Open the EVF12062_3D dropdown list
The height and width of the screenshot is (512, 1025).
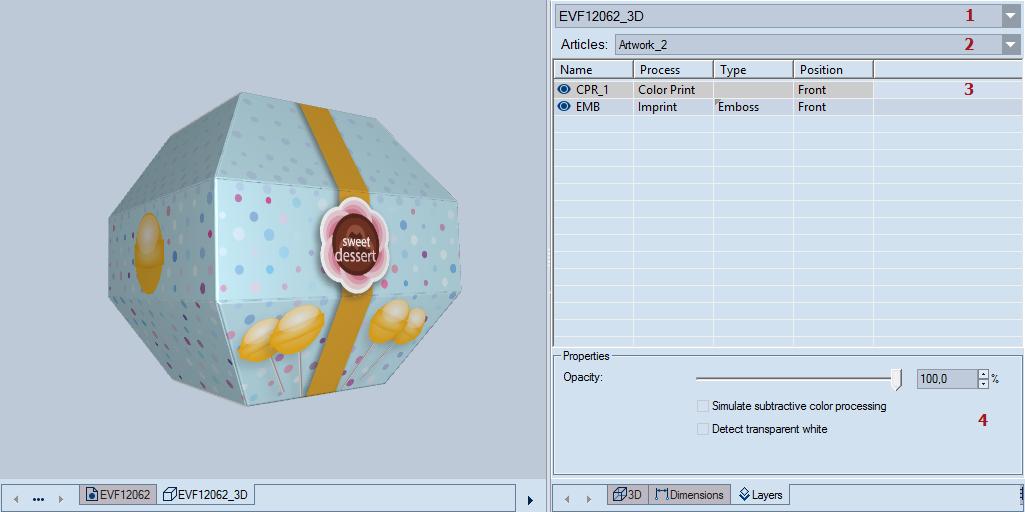pyautogui.click(x=1008, y=15)
